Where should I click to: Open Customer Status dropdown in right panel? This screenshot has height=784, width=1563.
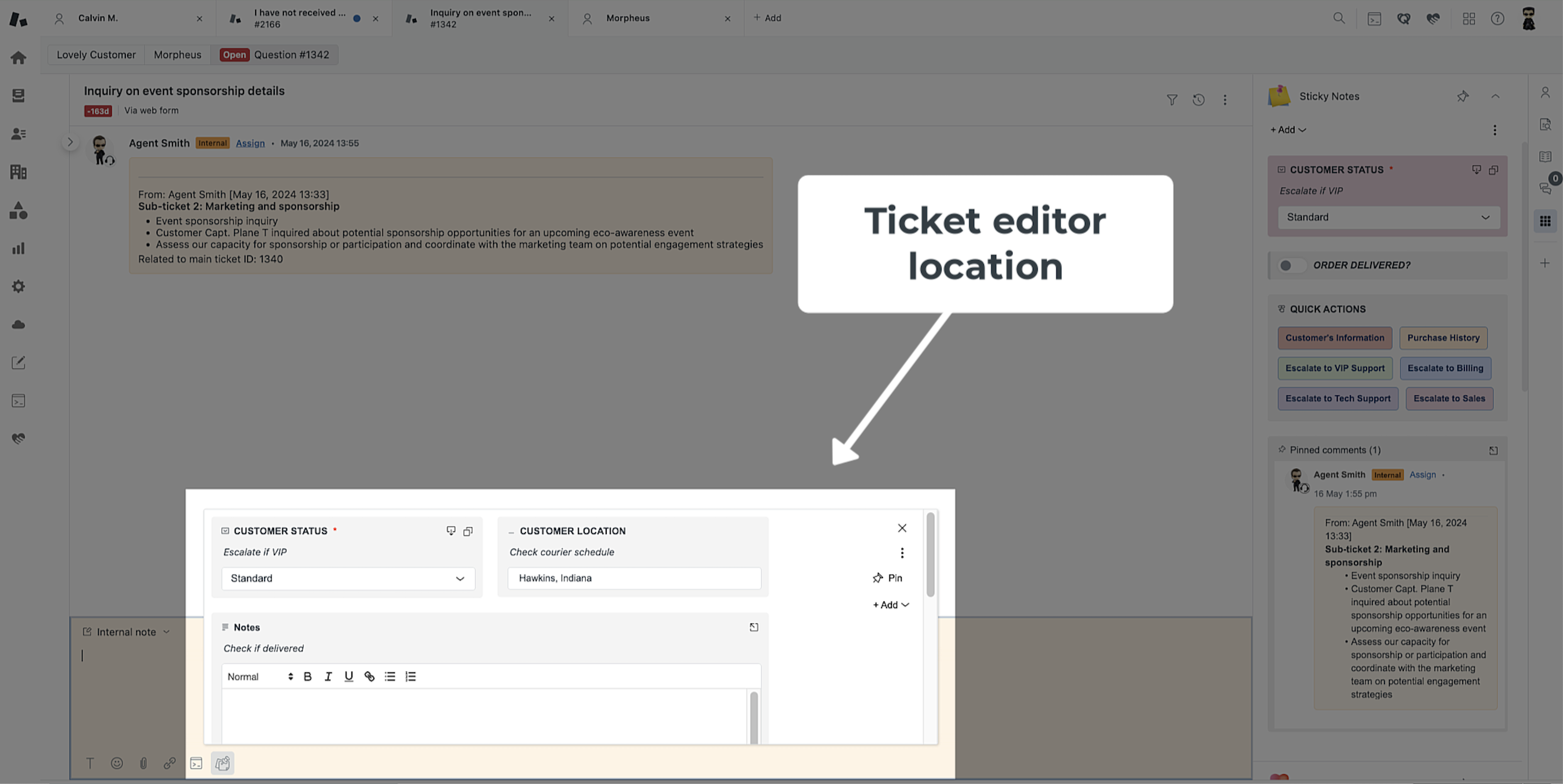coord(1389,218)
